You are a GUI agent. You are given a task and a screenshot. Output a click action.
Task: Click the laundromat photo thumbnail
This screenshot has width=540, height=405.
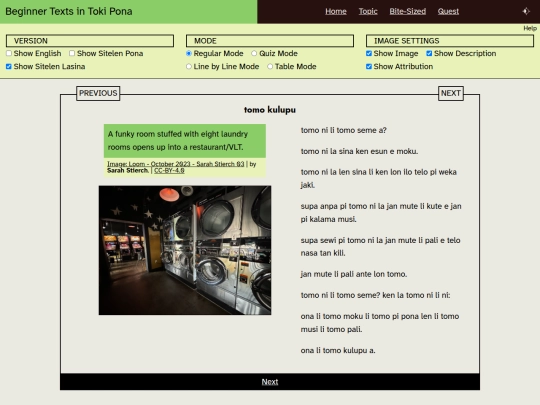[x=185, y=250]
